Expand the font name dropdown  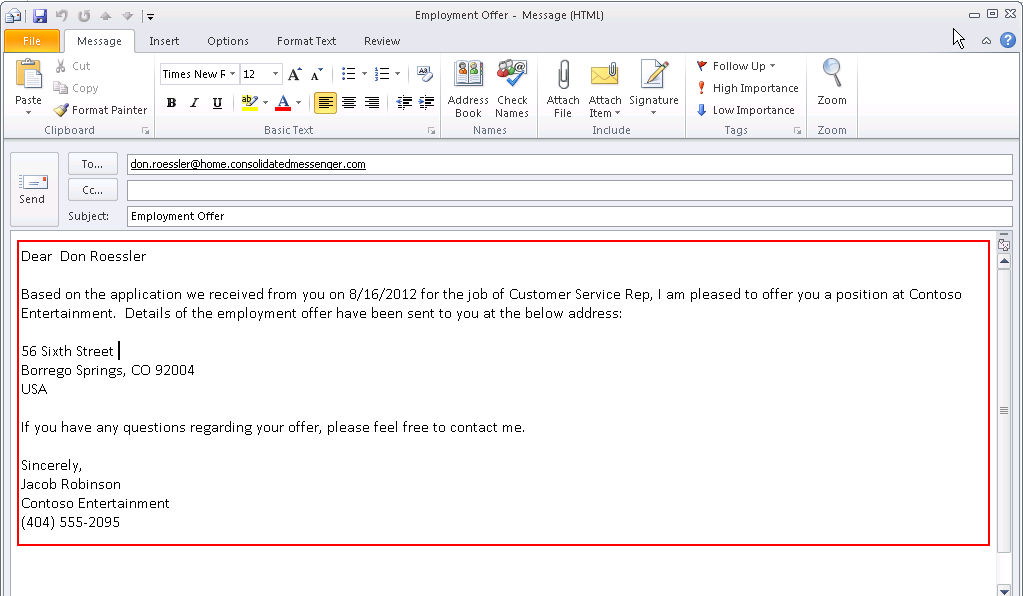click(x=233, y=74)
